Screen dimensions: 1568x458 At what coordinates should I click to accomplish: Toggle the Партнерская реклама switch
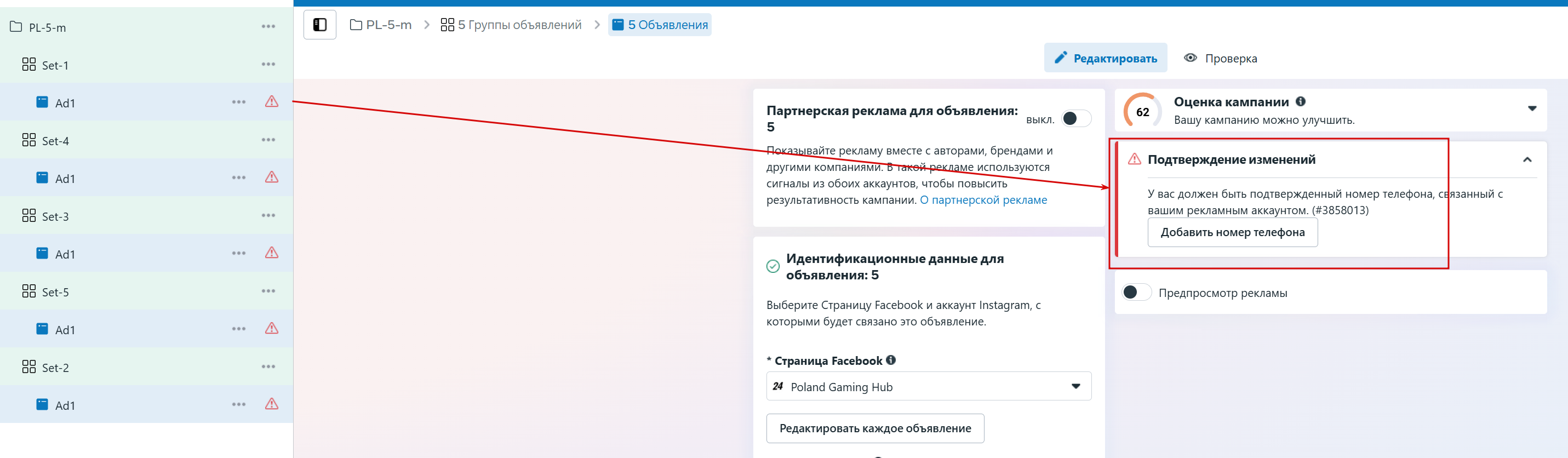coord(1075,119)
